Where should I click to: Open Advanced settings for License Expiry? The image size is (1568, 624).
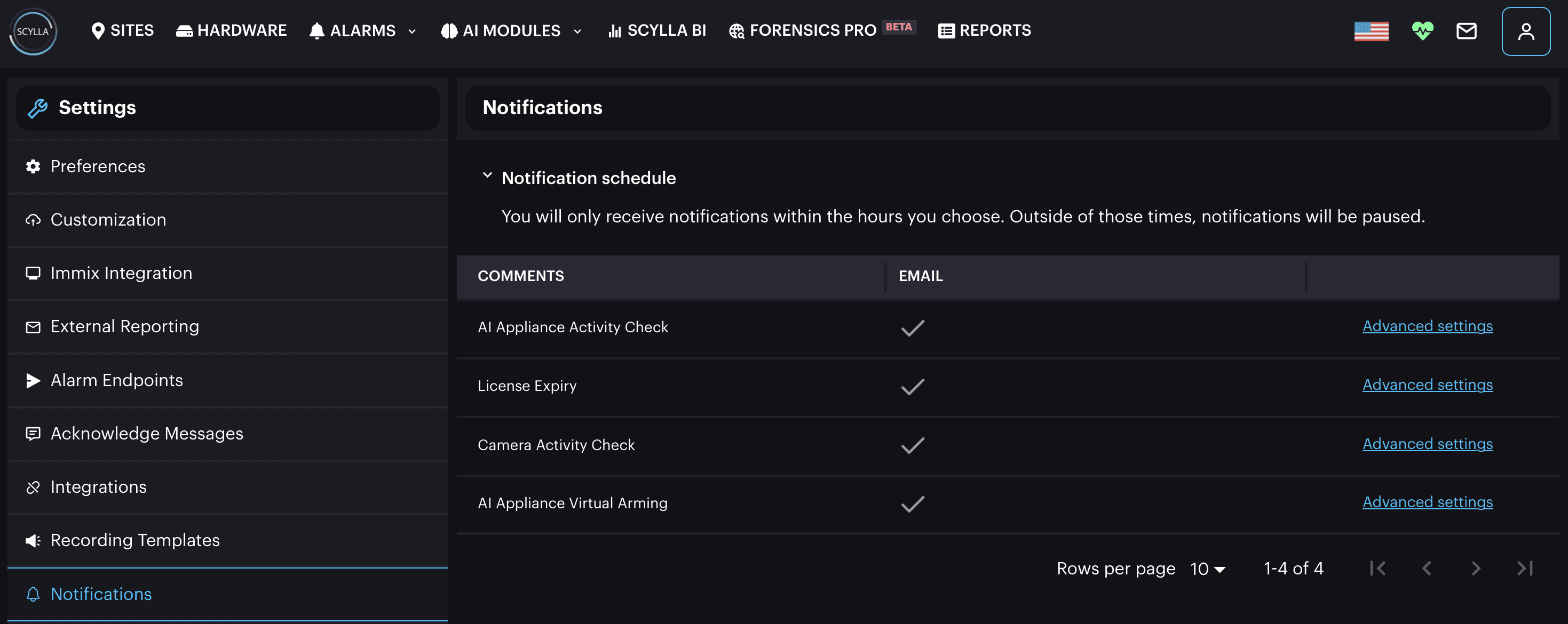pos(1428,385)
